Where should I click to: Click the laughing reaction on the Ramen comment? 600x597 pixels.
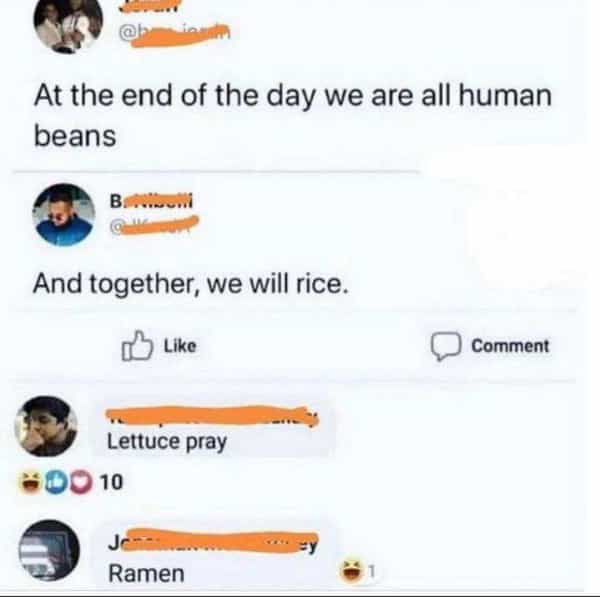click(352, 573)
